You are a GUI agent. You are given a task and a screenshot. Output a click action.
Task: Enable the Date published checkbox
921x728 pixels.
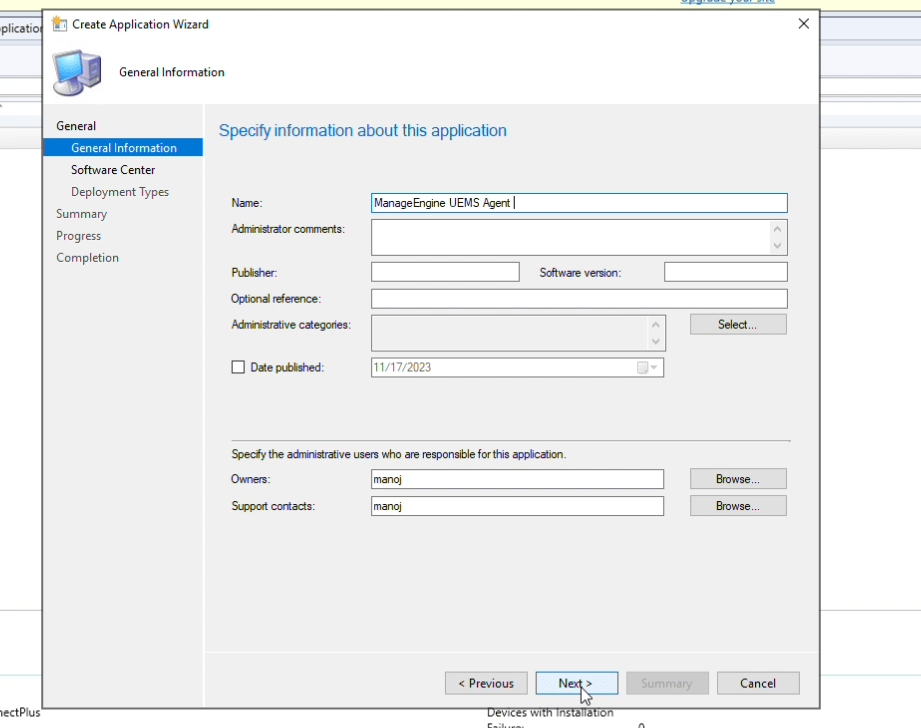(238, 367)
